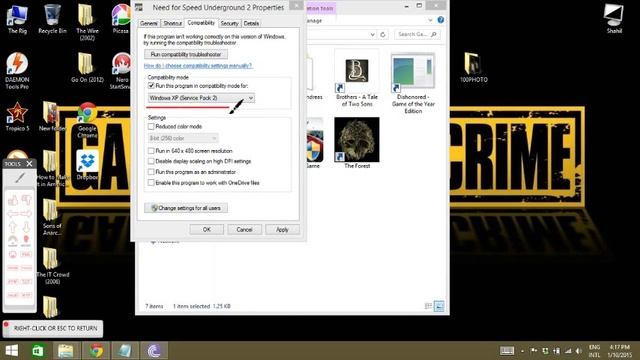Open File Explorer from the taskbar
The height and width of the screenshot is (360, 640).
pyautogui.click(x=66, y=351)
